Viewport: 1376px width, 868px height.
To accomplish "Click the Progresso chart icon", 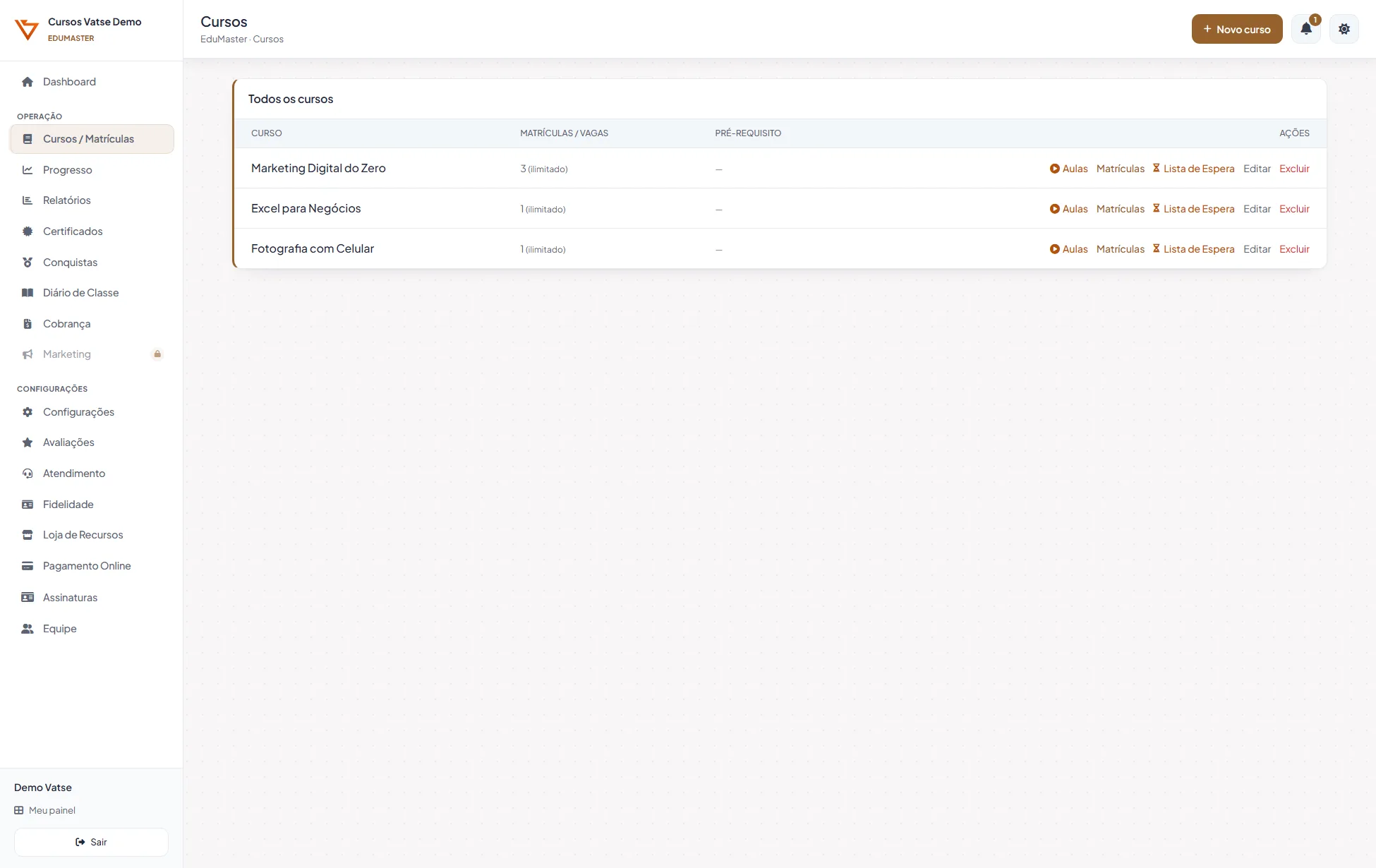I will pyautogui.click(x=28, y=170).
